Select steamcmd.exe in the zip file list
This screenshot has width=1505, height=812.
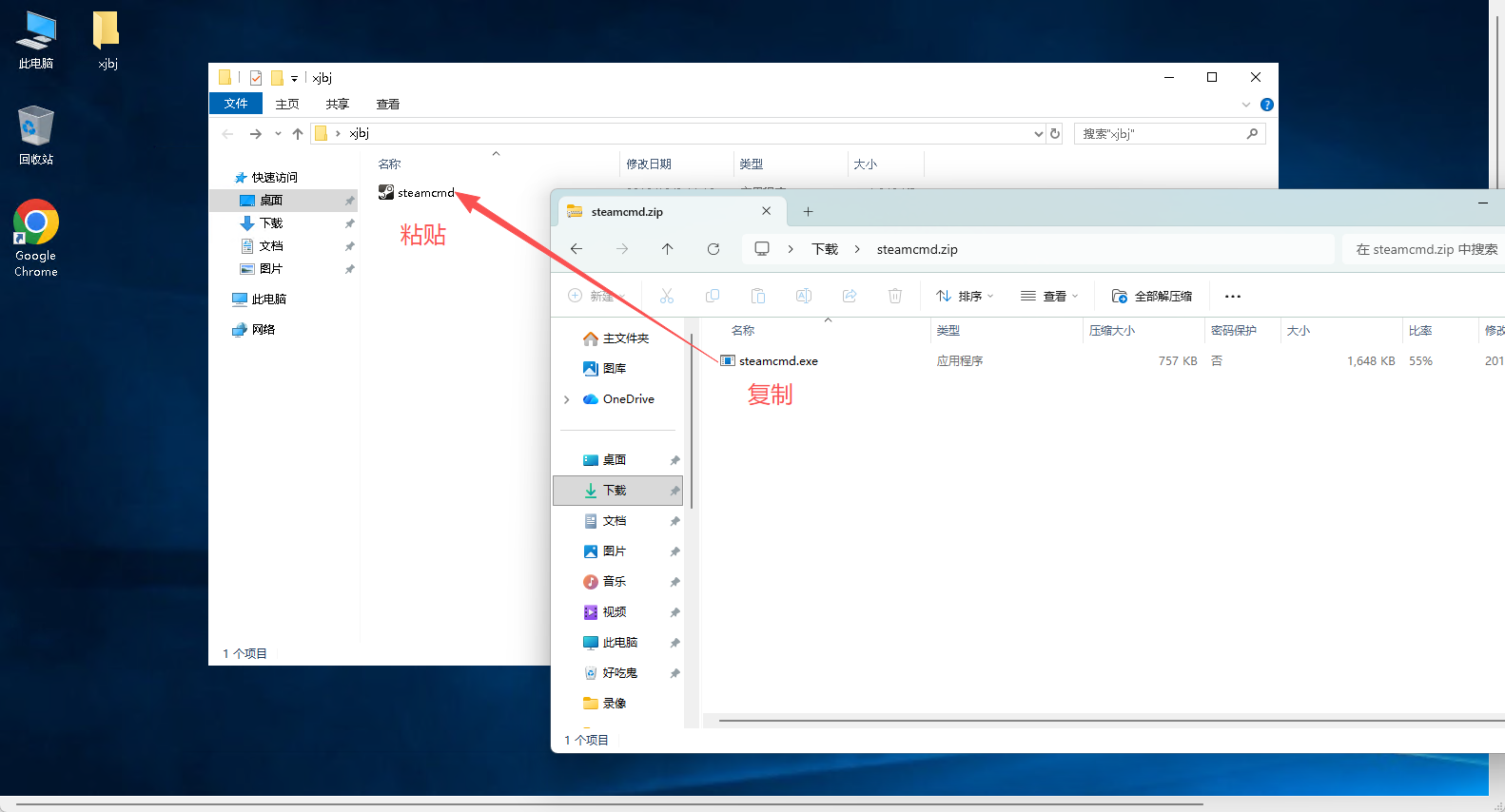(x=777, y=361)
